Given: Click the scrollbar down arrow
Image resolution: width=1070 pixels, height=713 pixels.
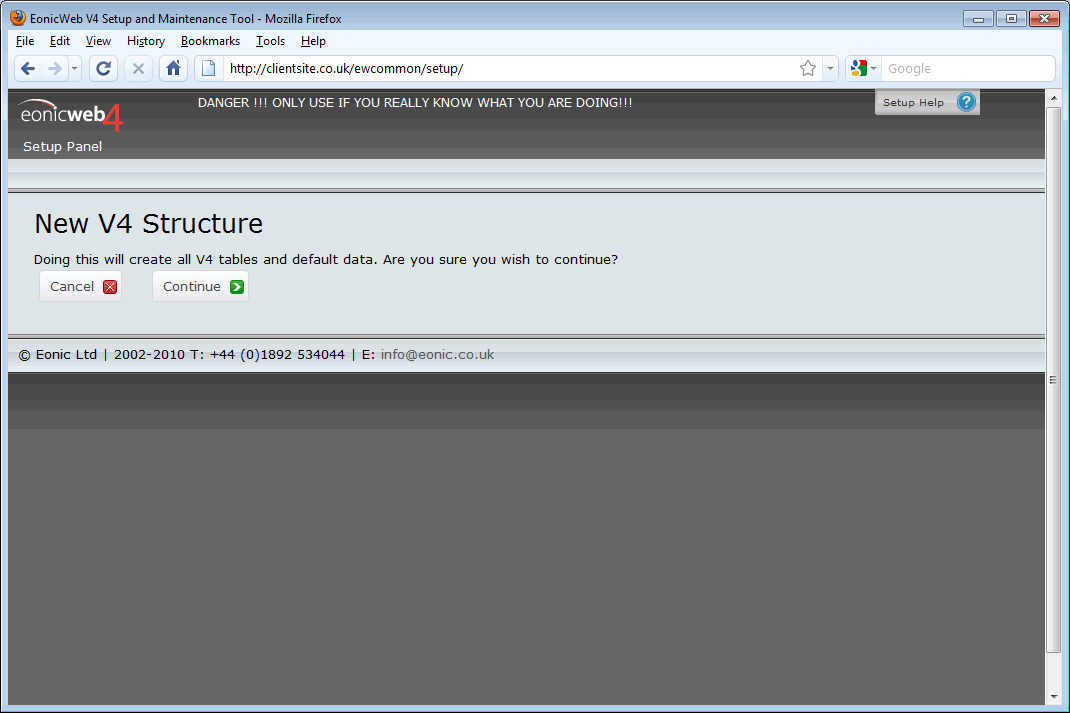Looking at the screenshot, I should (x=1054, y=697).
